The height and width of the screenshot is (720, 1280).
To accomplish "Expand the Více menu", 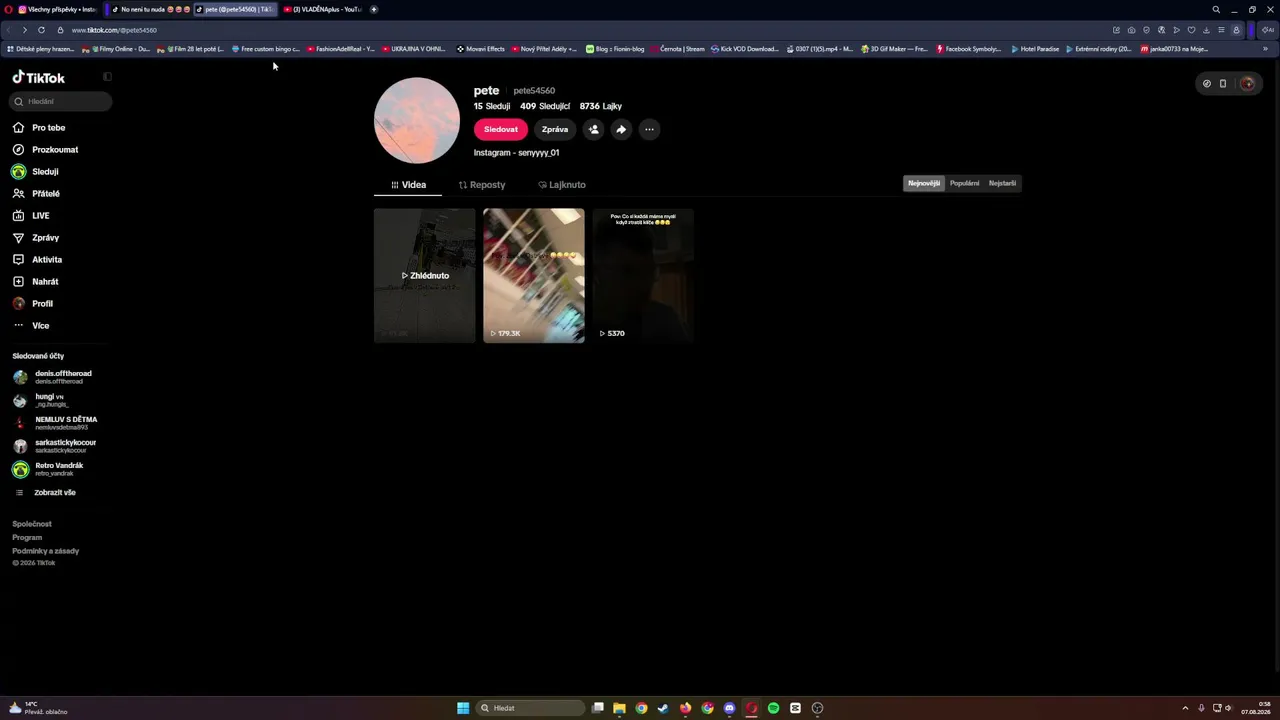I will click(x=31, y=326).
